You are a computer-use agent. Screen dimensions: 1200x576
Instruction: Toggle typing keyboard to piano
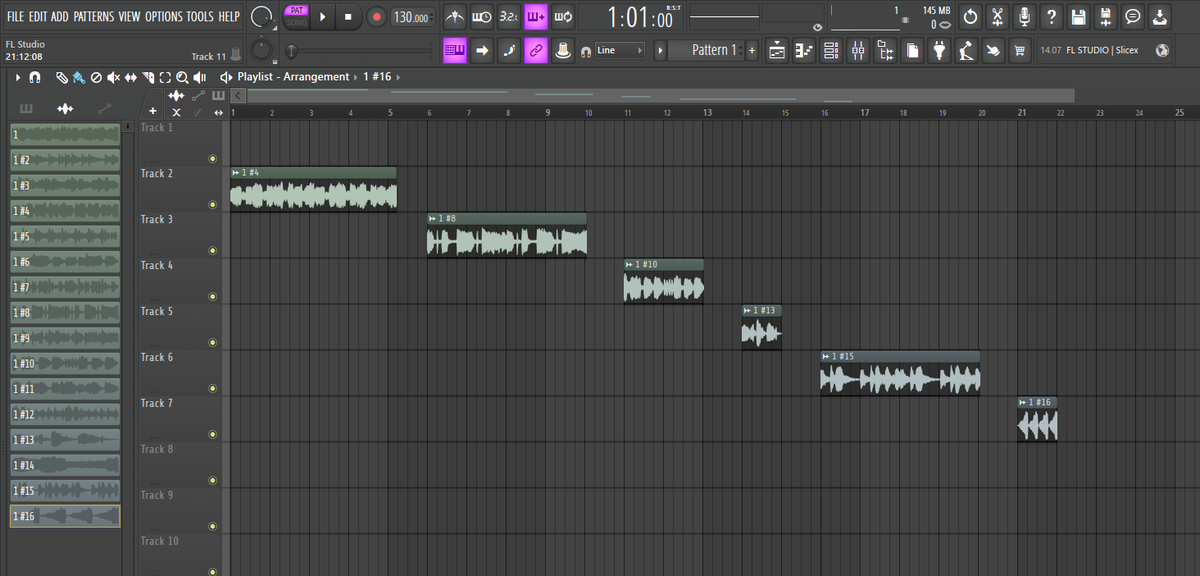tap(455, 50)
